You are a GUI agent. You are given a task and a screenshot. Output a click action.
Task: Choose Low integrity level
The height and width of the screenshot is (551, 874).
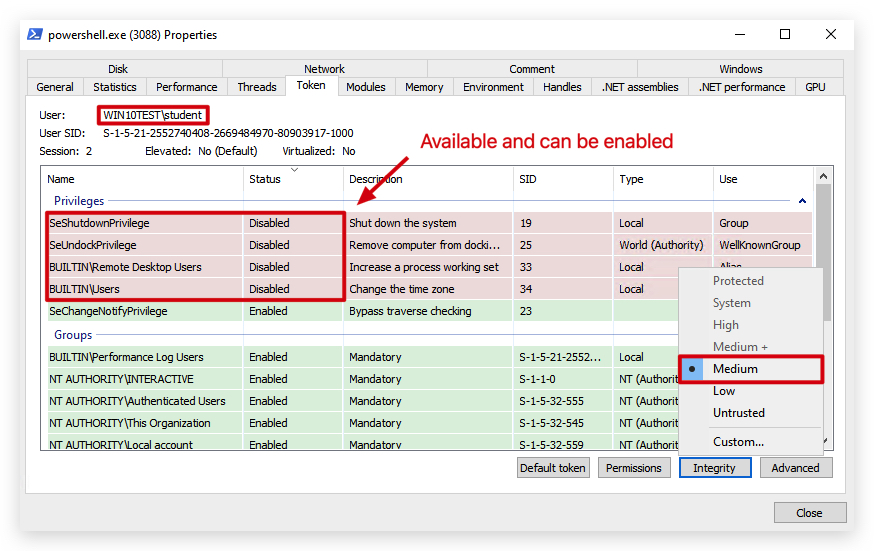point(751,391)
